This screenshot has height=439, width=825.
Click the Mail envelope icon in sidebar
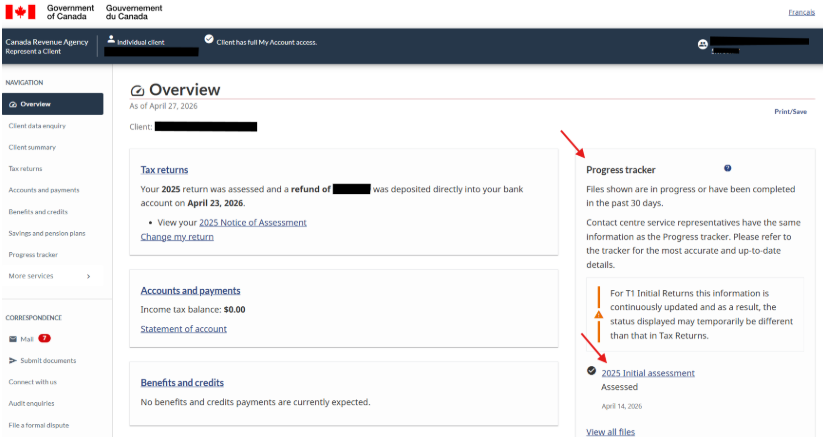tap(13, 339)
